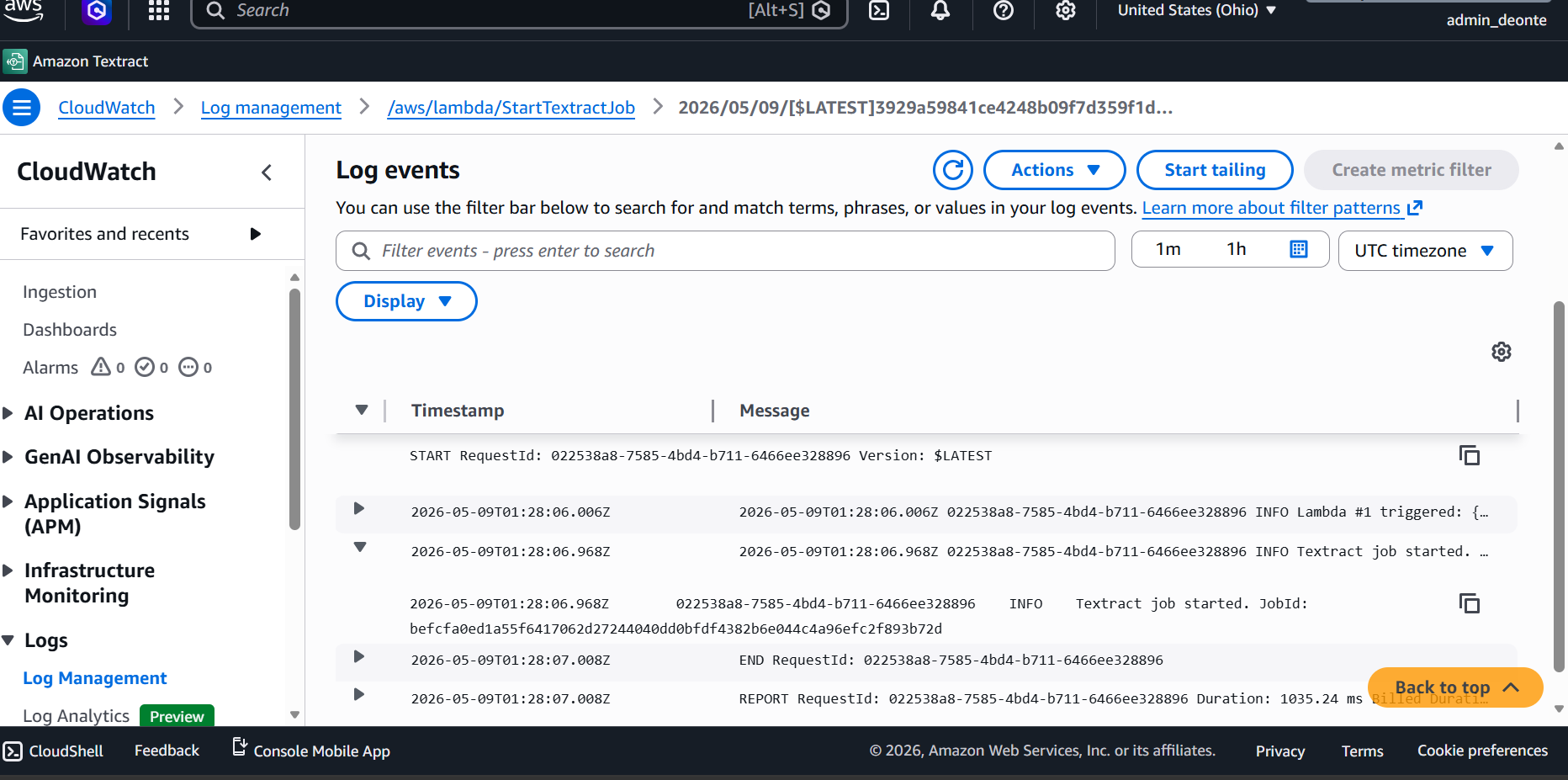Open Feedback in the footer
This screenshot has width=1568, height=780.
pyautogui.click(x=167, y=751)
